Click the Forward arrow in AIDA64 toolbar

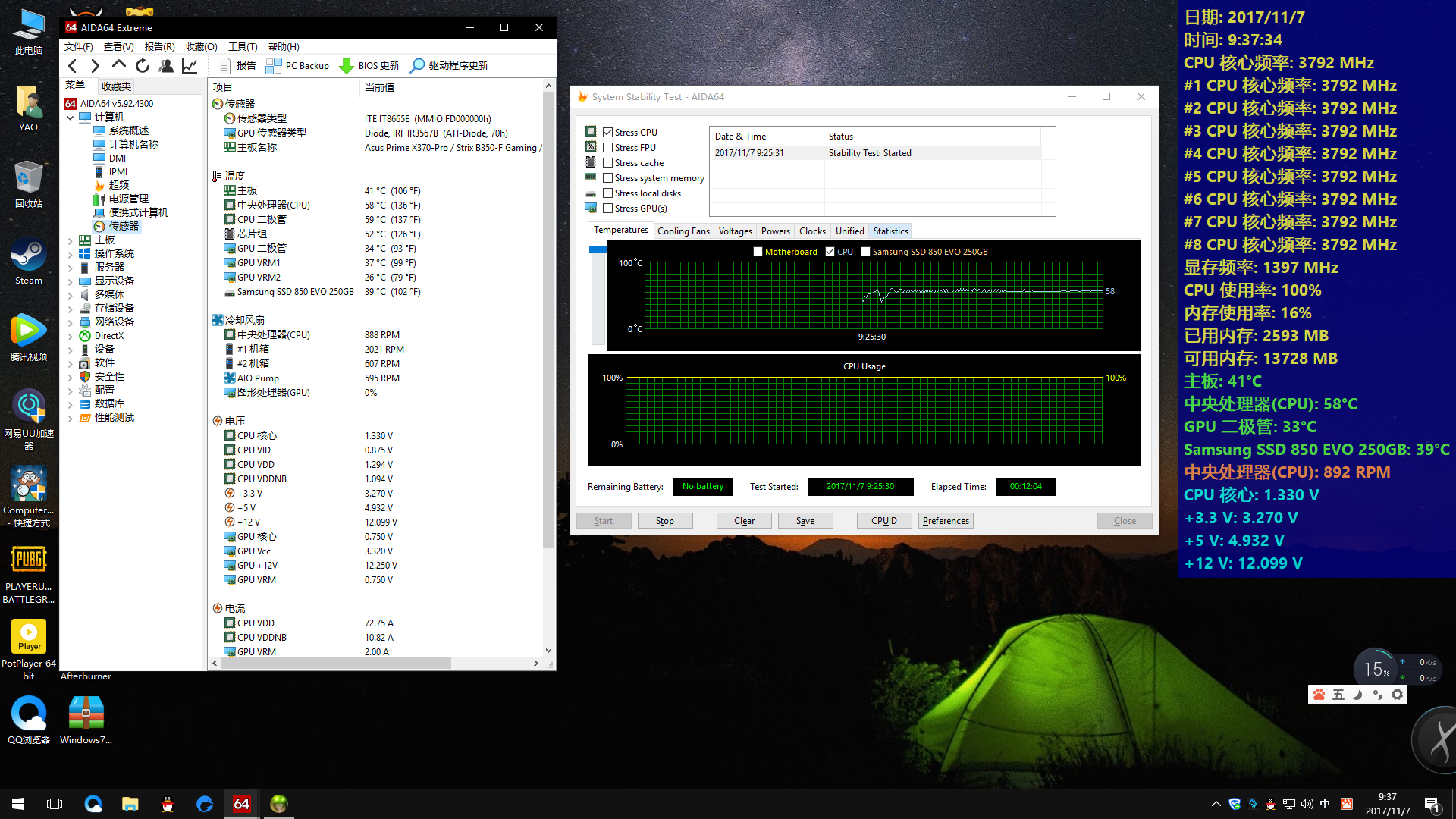coord(96,66)
